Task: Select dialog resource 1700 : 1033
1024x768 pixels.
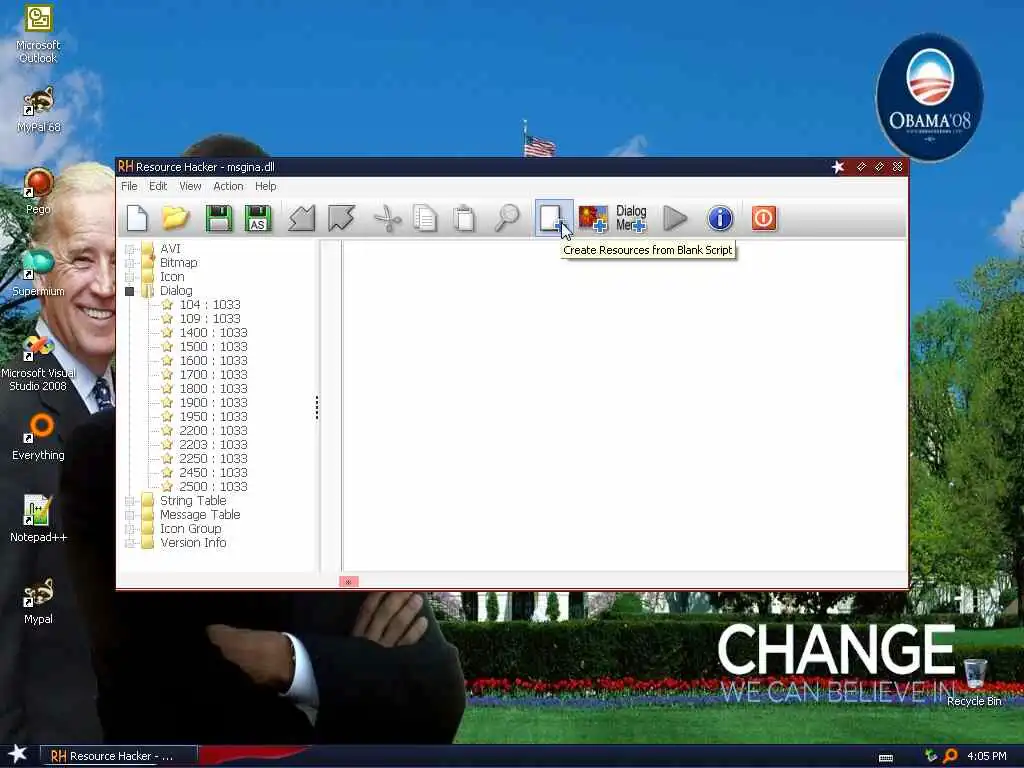Action: point(213,375)
